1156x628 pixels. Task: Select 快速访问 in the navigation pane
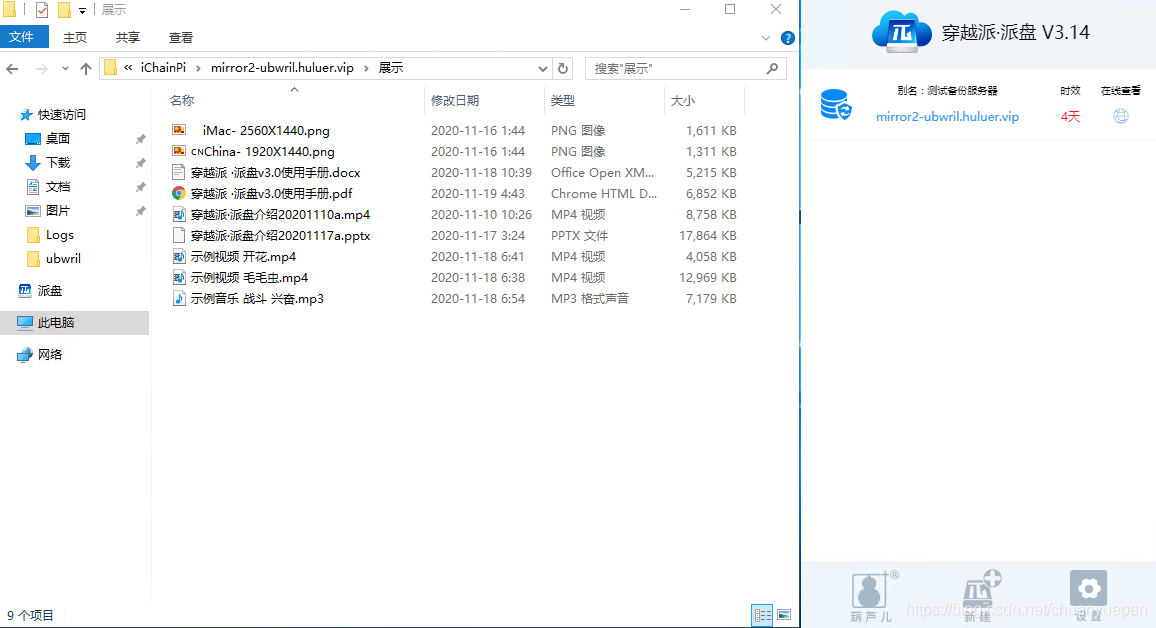(x=62, y=114)
